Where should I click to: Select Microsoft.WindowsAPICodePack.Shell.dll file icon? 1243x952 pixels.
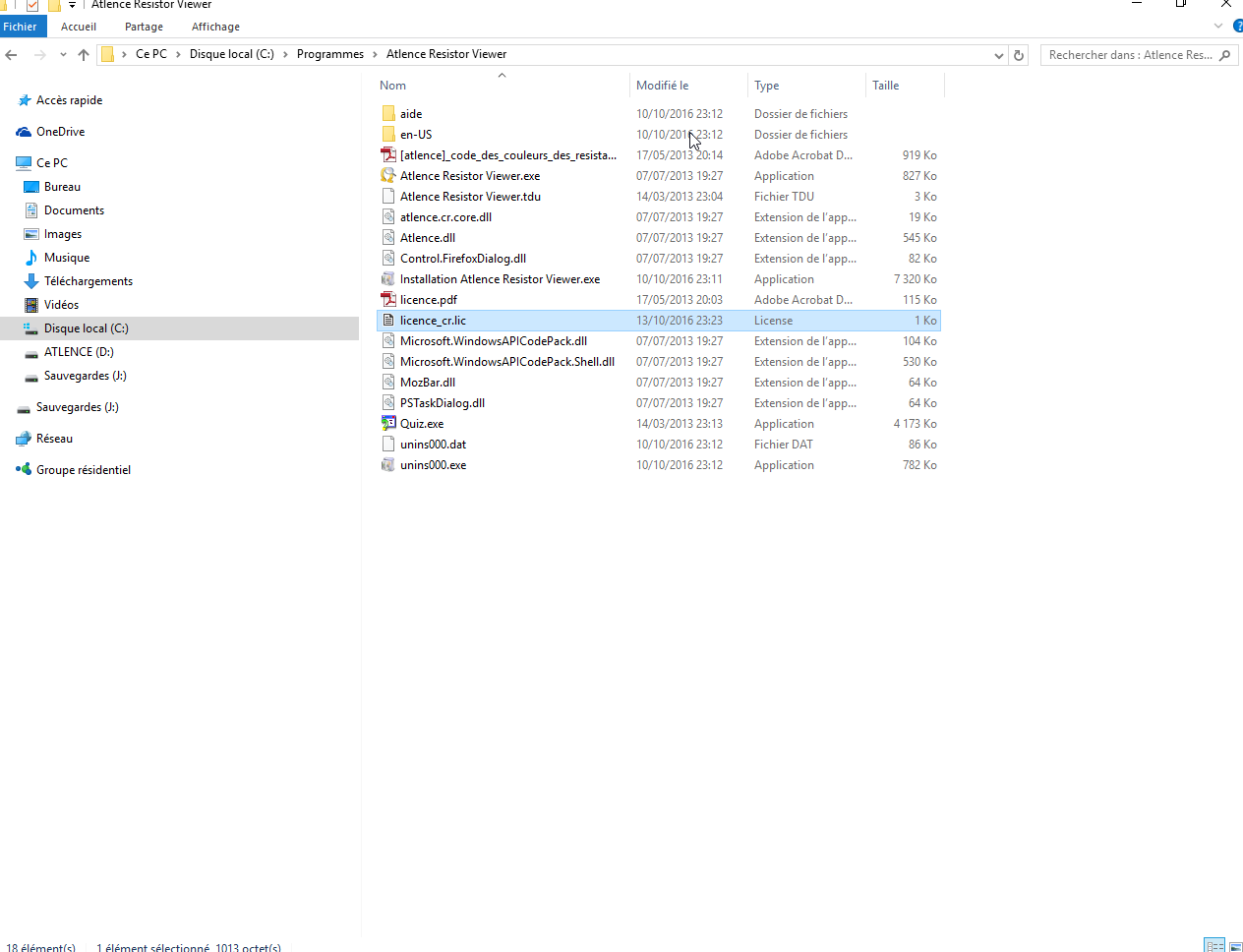click(388, 362)
